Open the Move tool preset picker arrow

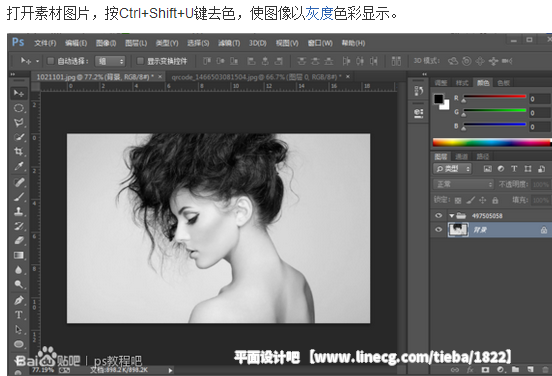[37, 62]
